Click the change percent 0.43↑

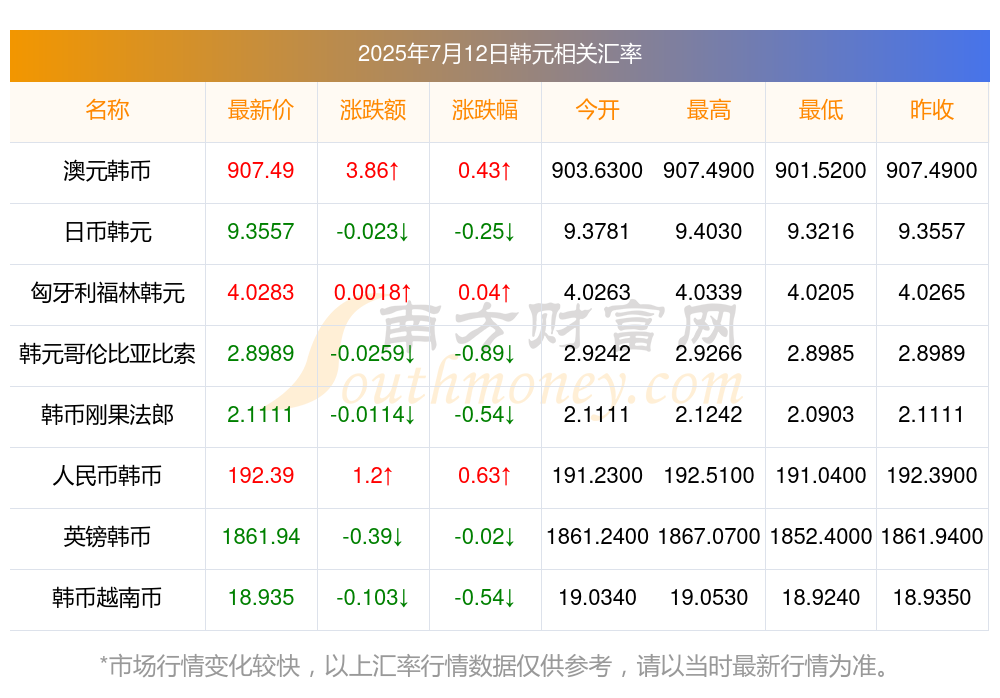click(485, 170)
